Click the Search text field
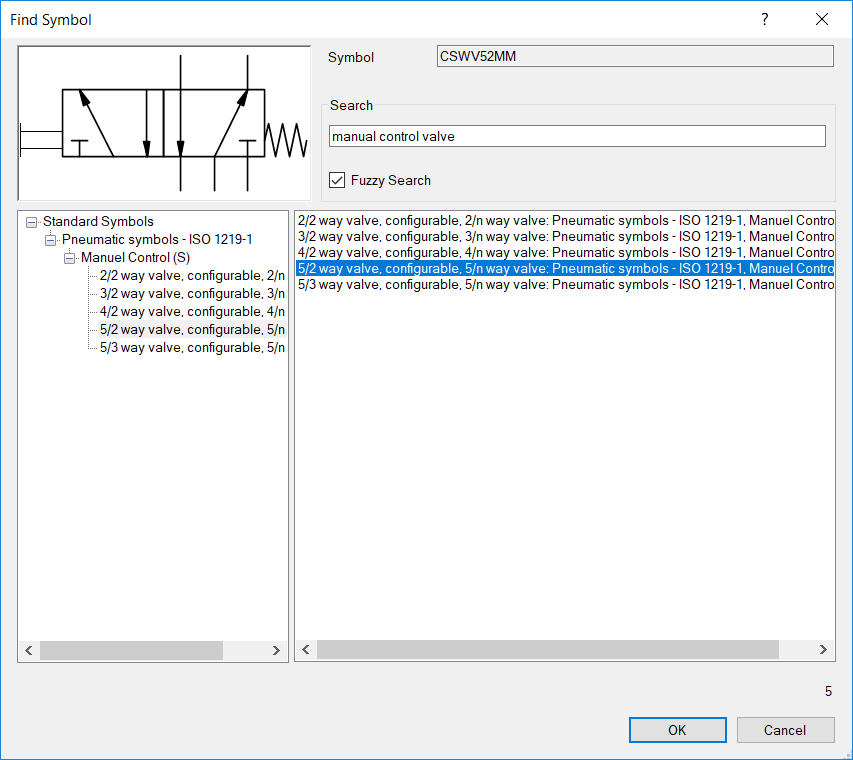Viewport: 853px width, 760px height. click(577, 136)
